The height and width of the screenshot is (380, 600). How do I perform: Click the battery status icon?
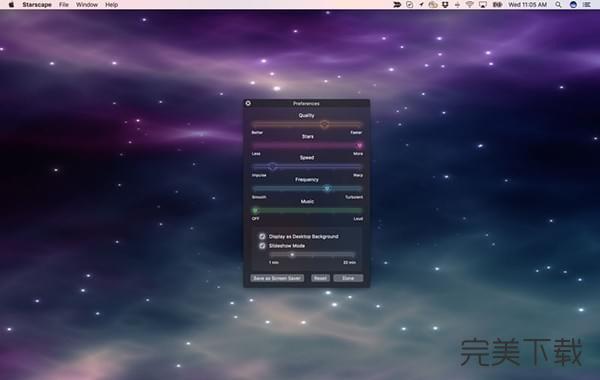(x=497, y=5)
